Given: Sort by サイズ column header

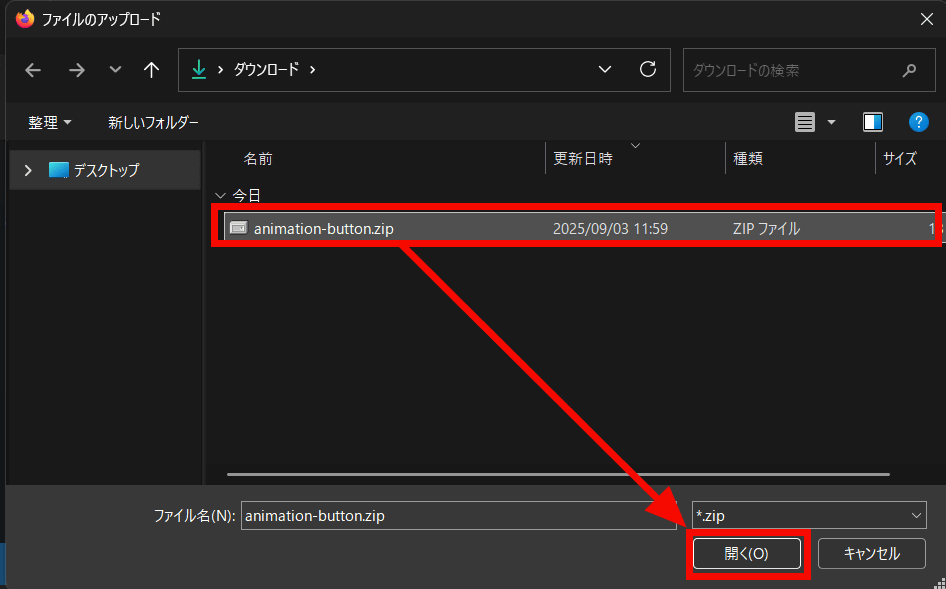Looking at the screenshot, I should pos(900,159).
